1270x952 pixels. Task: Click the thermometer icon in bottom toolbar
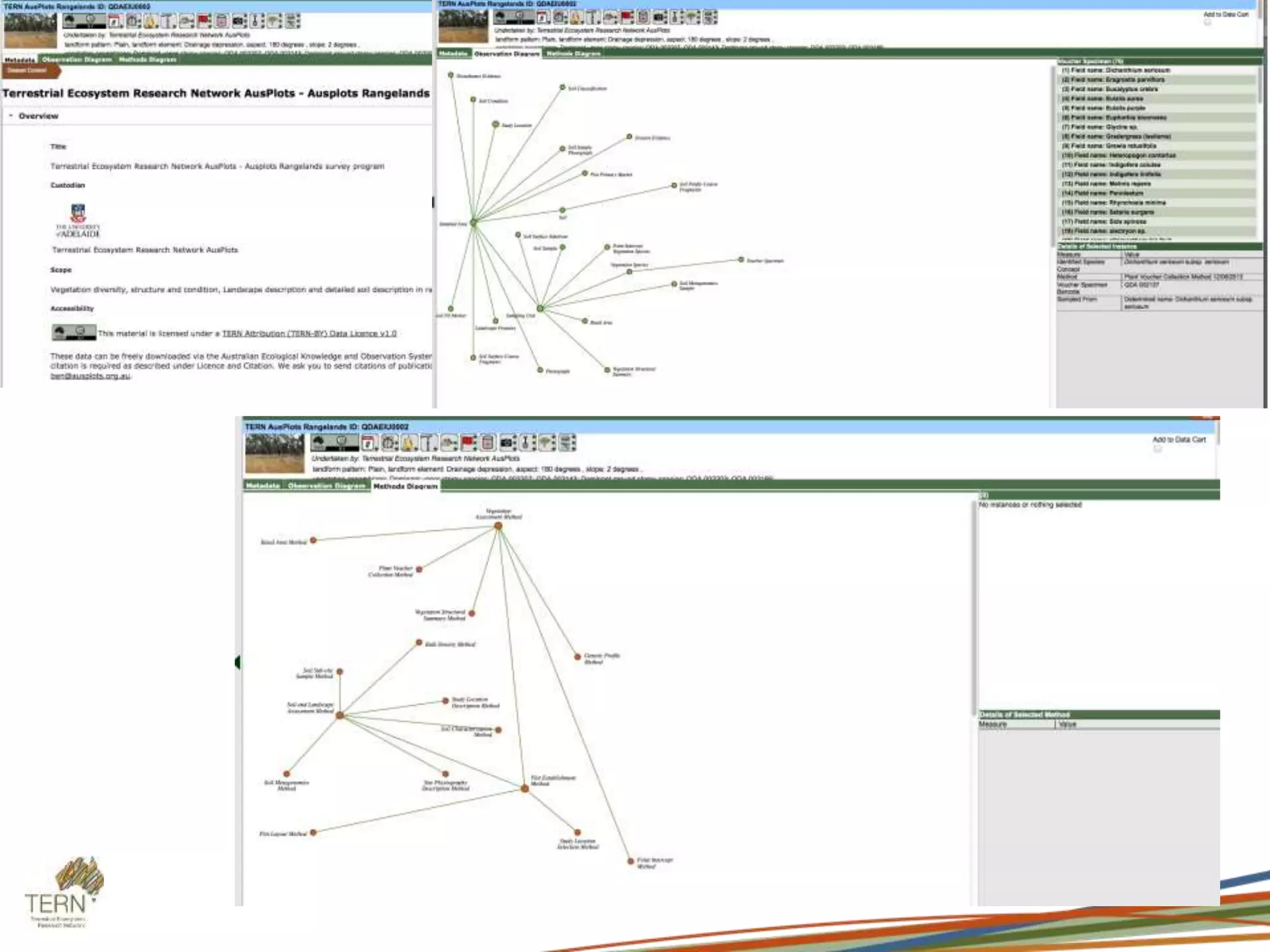click(526, 443)
